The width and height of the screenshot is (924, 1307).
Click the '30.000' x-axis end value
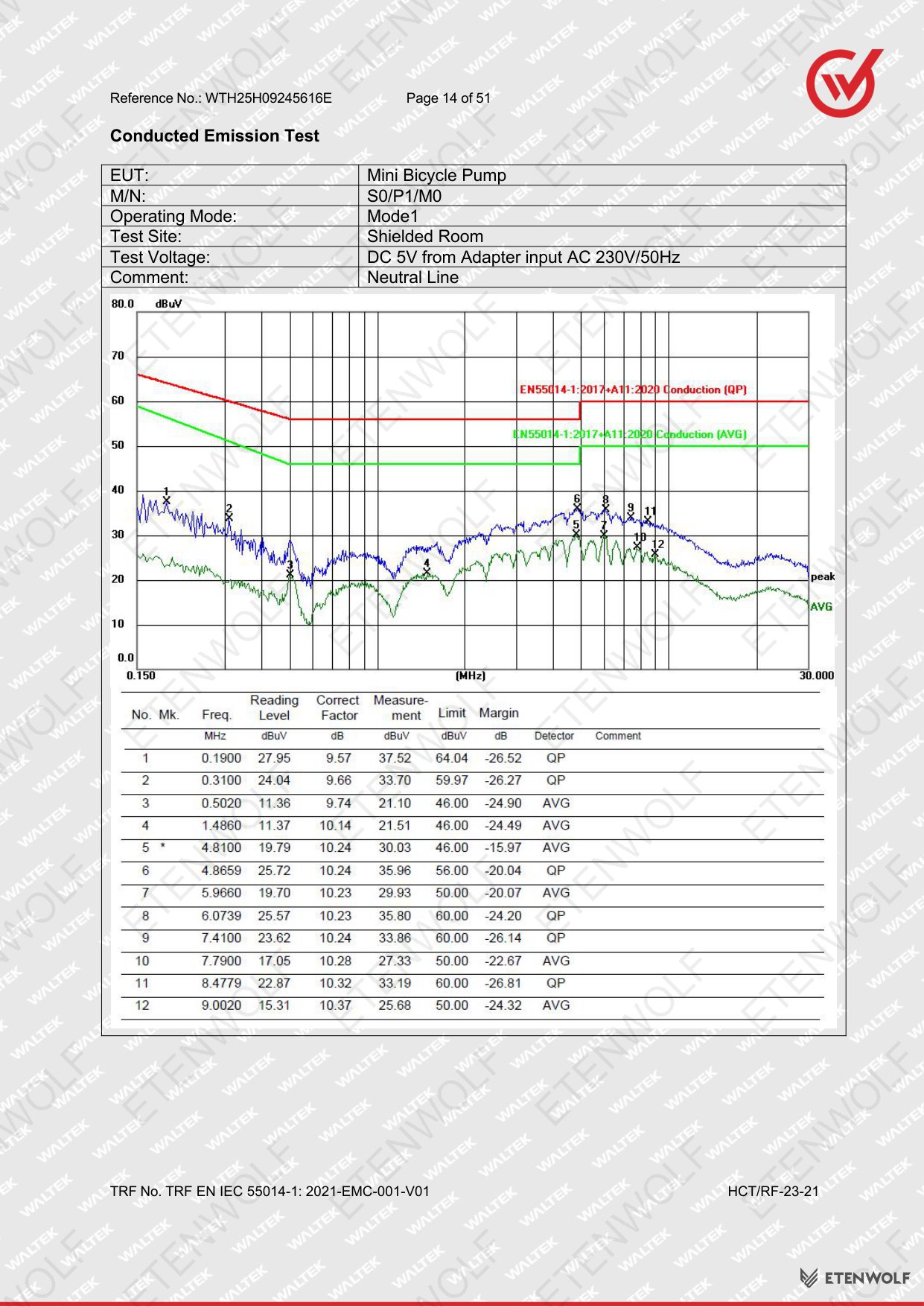pos(817,675)
